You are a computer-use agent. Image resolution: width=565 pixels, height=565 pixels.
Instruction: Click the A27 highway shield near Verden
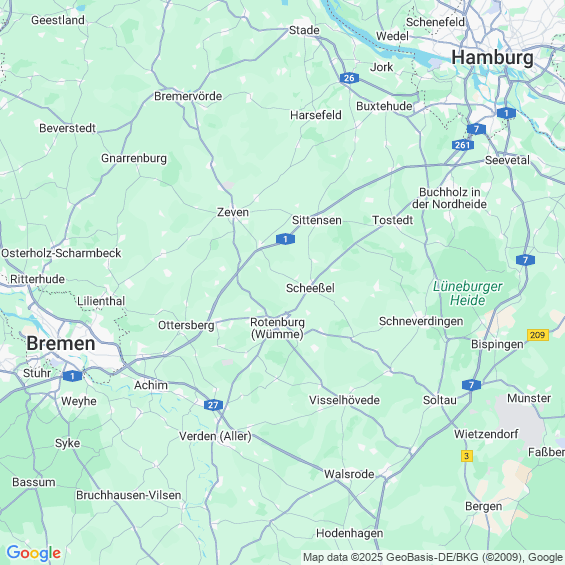[213, 405]
